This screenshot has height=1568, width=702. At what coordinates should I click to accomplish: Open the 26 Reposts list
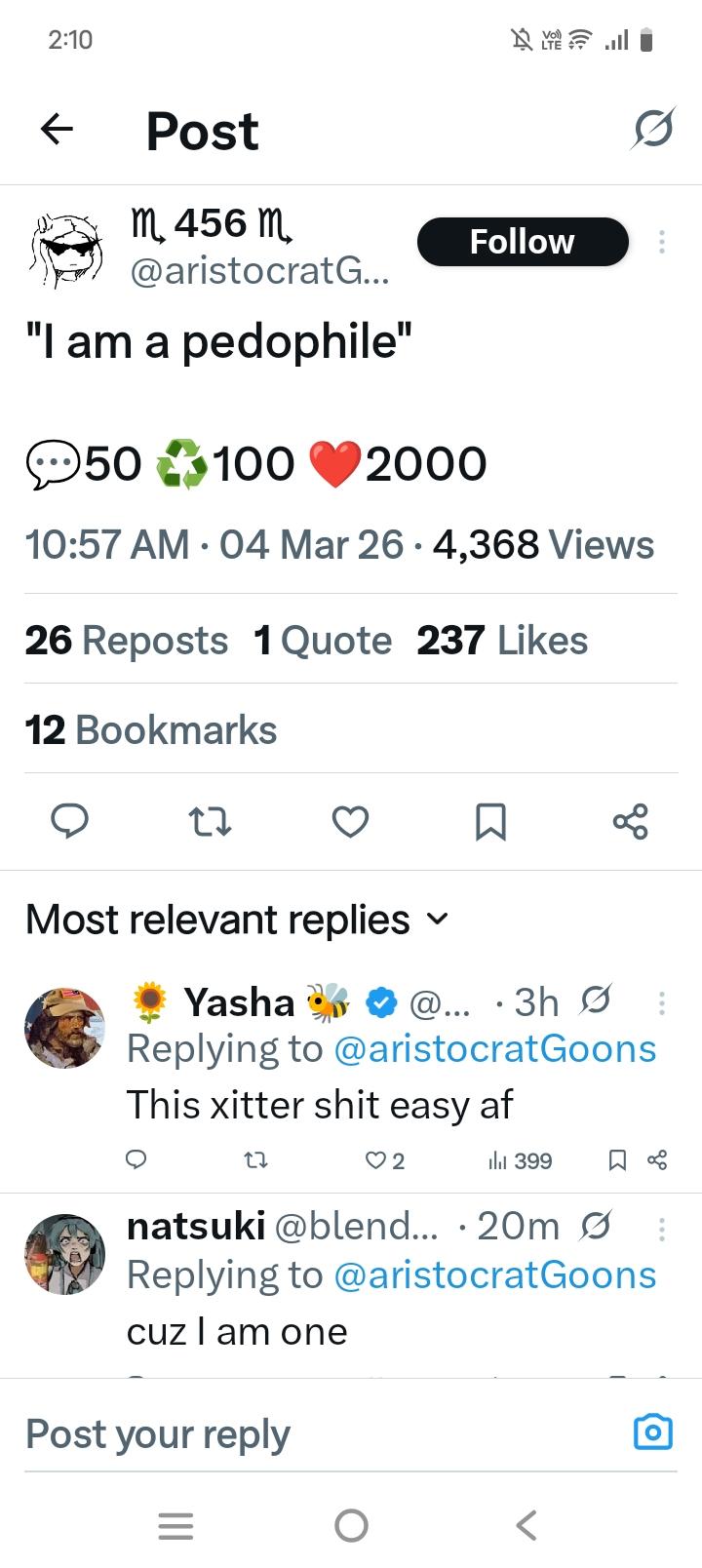coord(127,641)
